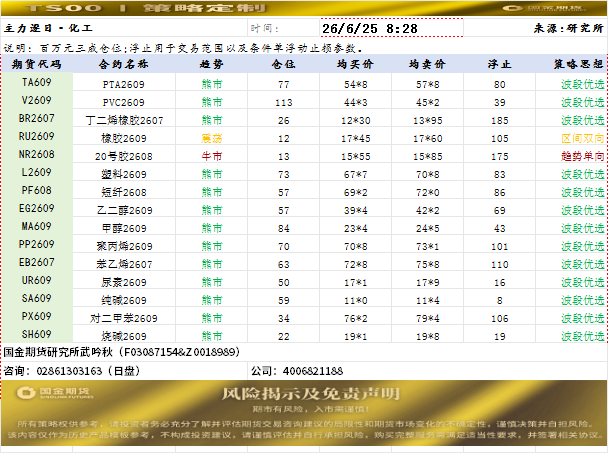
Task: Click the 浮止 column header
Action: tap(499, 64)
